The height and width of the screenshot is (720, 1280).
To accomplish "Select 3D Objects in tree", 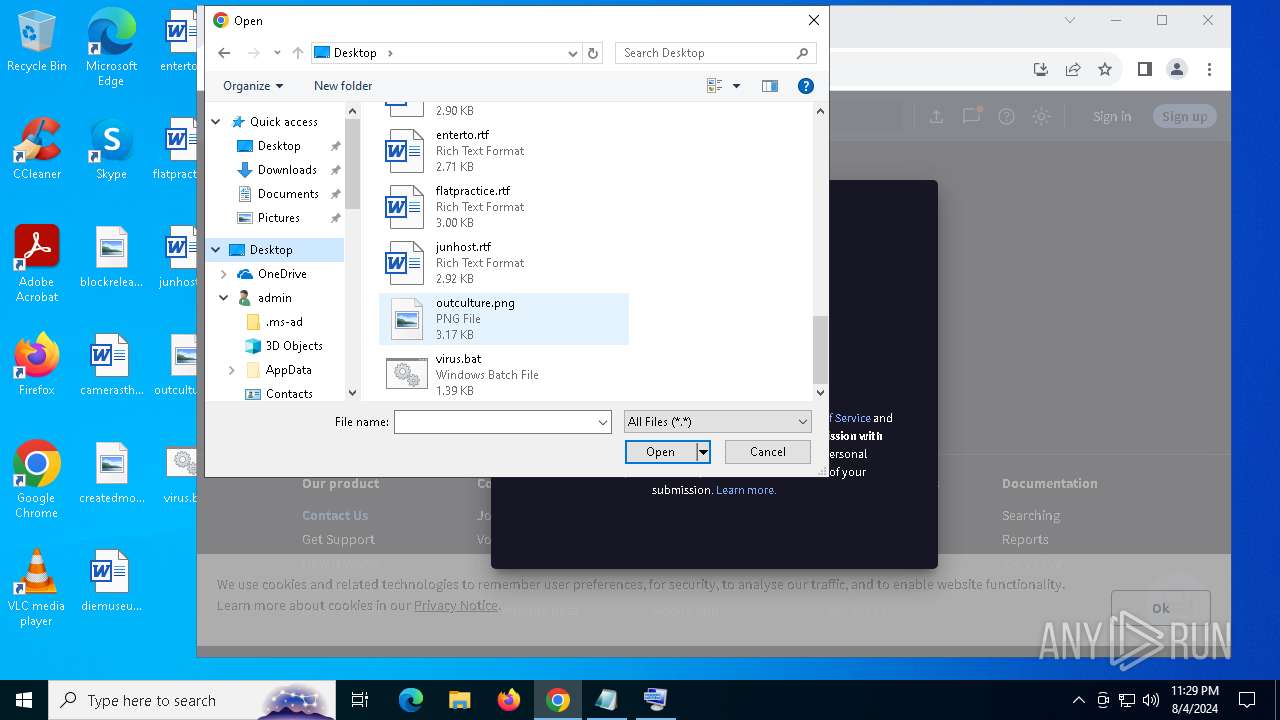I will [x=293, y=346].
